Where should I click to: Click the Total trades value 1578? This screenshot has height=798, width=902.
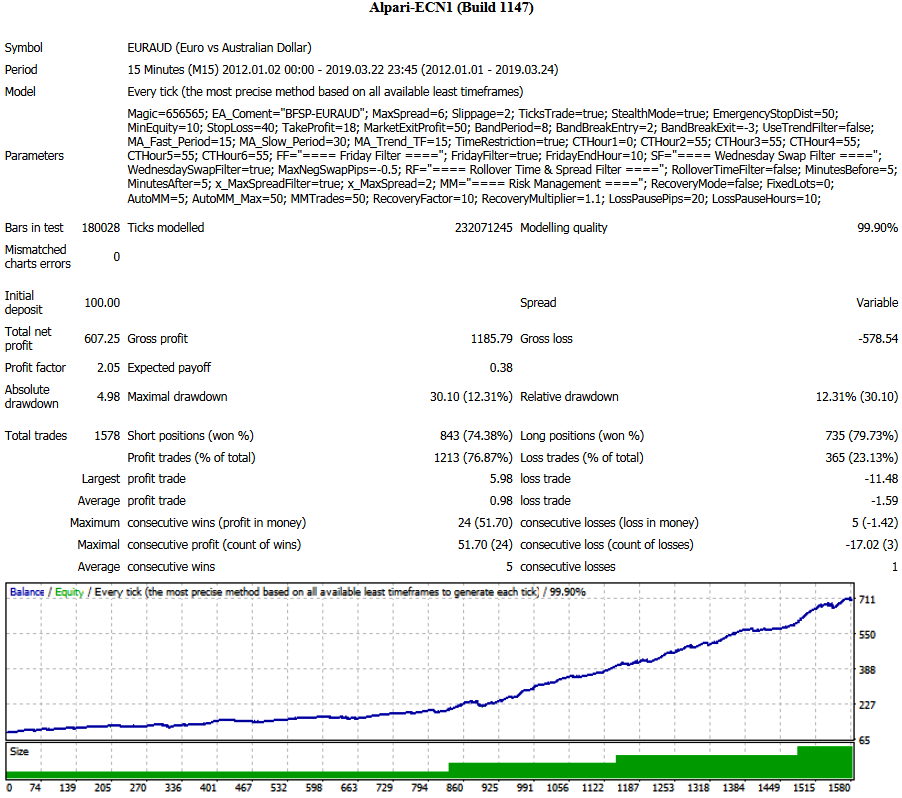[107, 436]
